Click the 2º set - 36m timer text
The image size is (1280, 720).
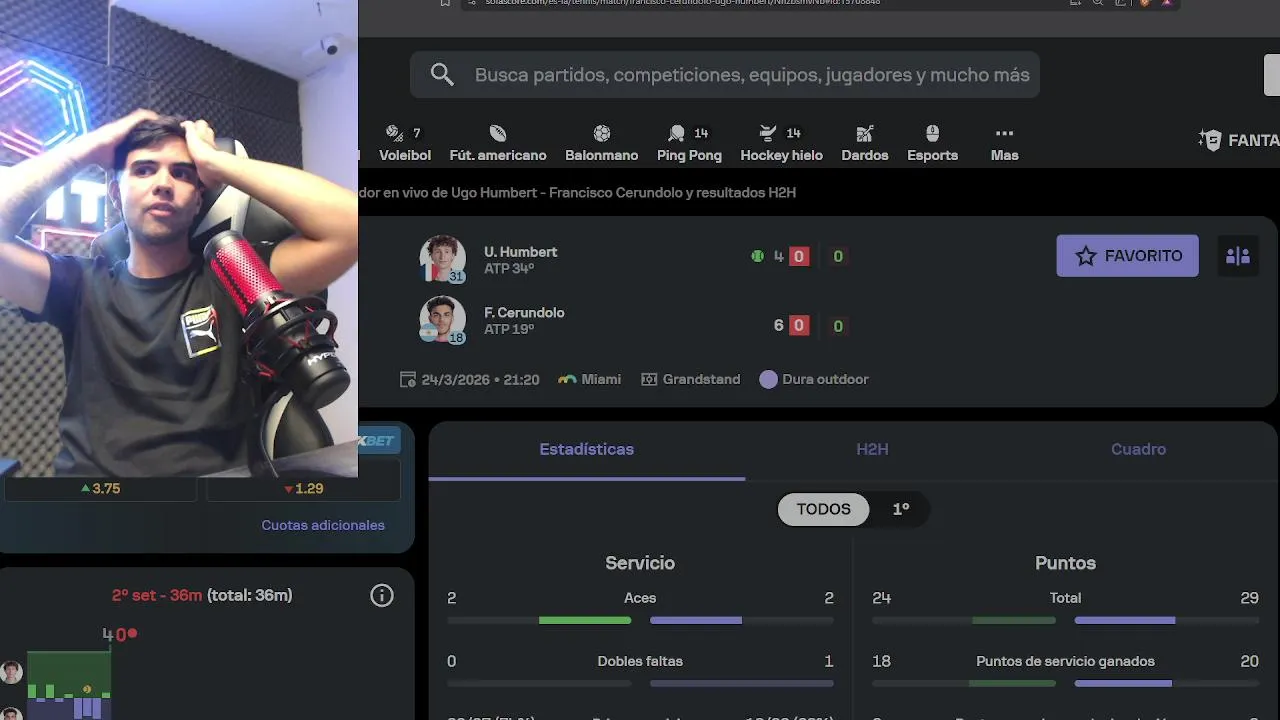157,596
